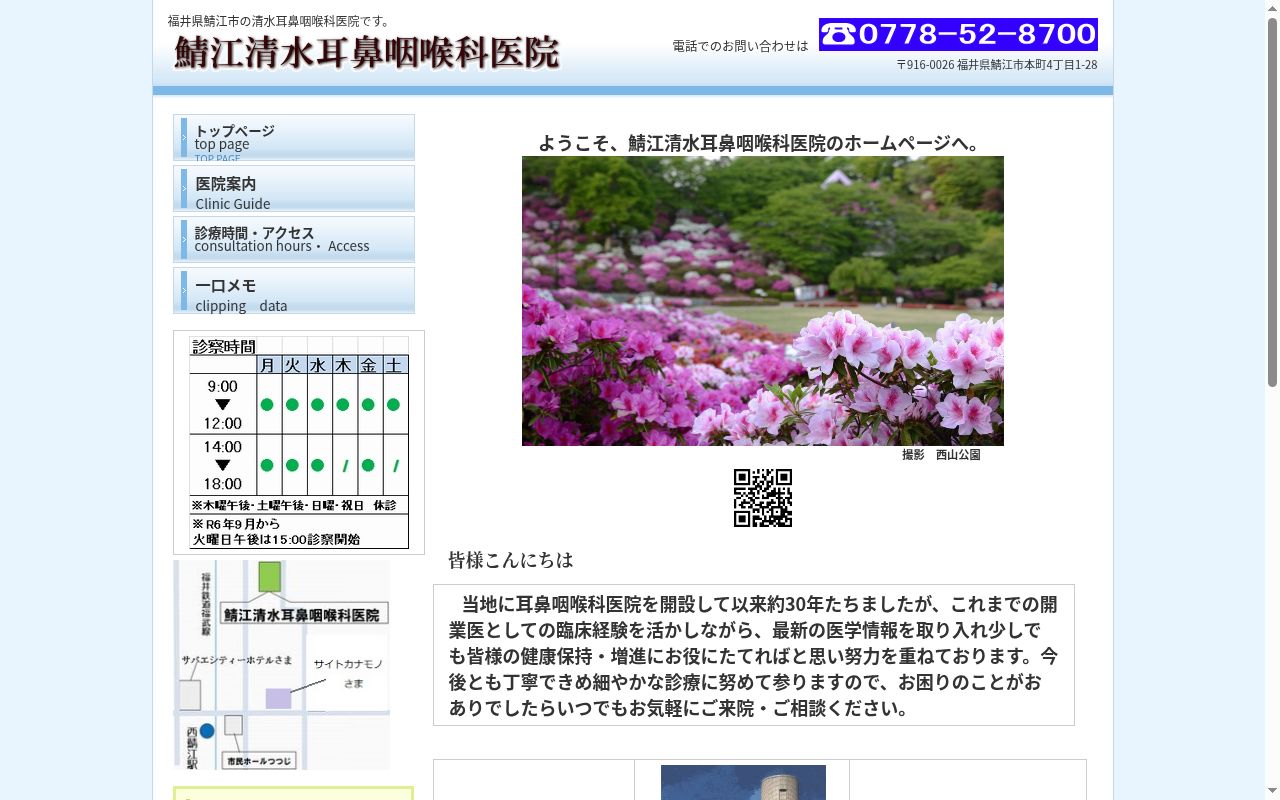Click the welcome heading ようこそ text
This screenshot has width=1280, height=800.
pos(763,143)
